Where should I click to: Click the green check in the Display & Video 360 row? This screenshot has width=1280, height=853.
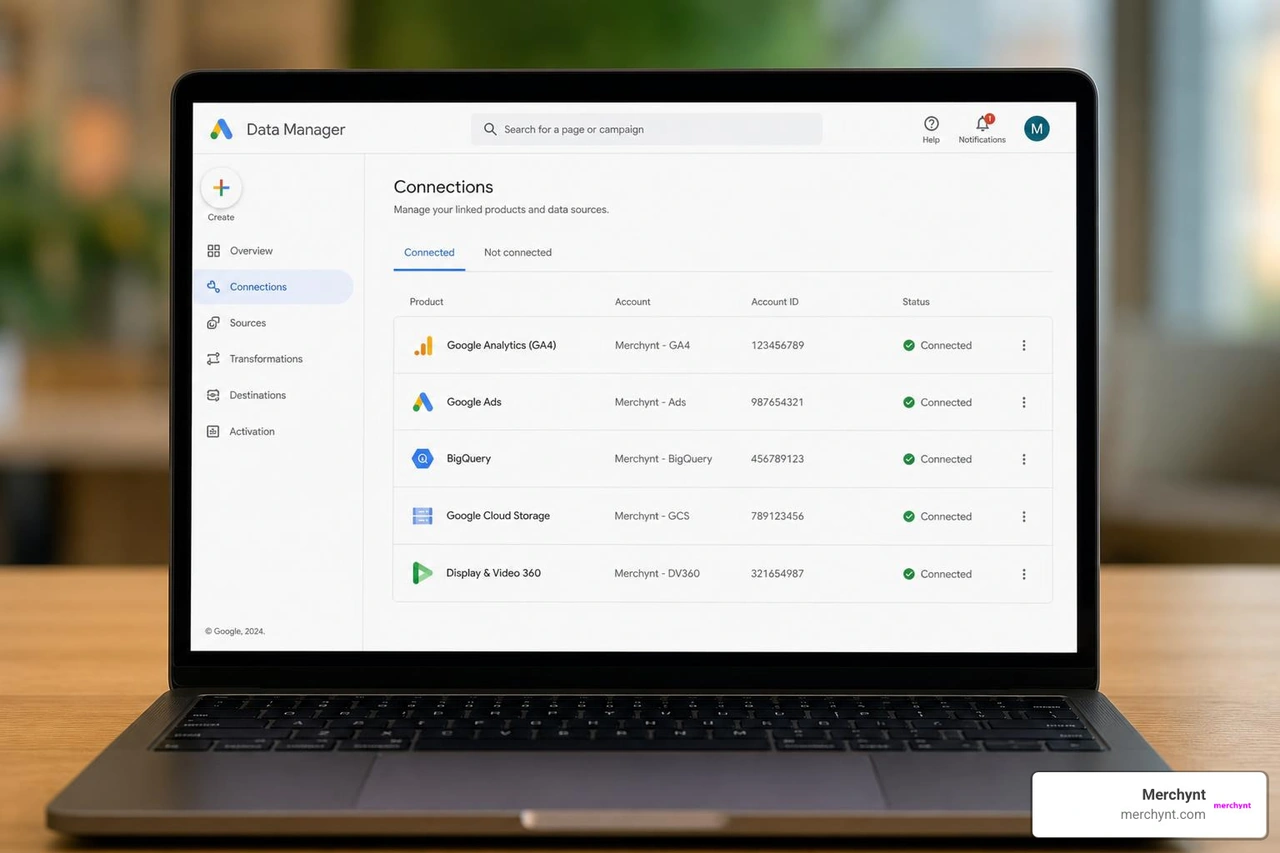click(909, 574)
